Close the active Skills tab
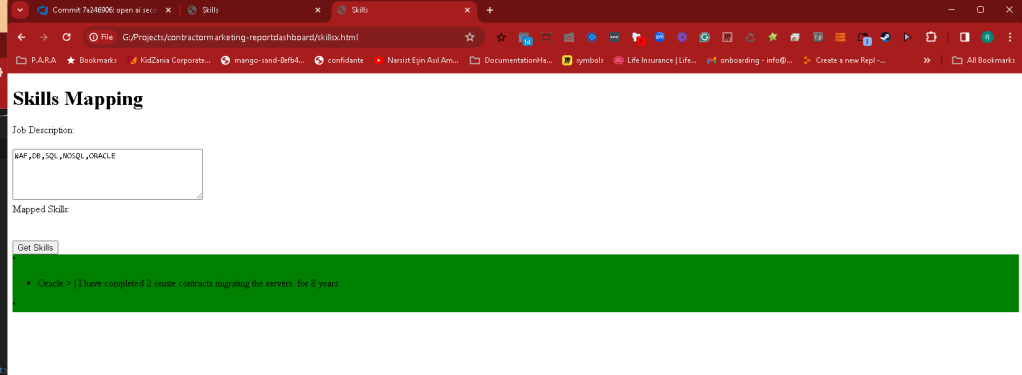The width and height of the screenshot is (1022, 375). click(x=467, y=10)
